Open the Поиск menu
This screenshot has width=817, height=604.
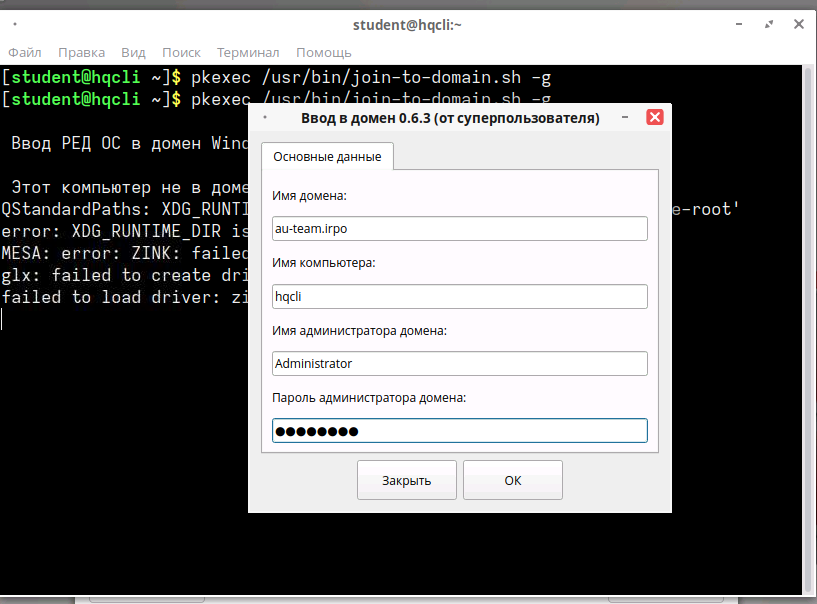click(181, 52)
